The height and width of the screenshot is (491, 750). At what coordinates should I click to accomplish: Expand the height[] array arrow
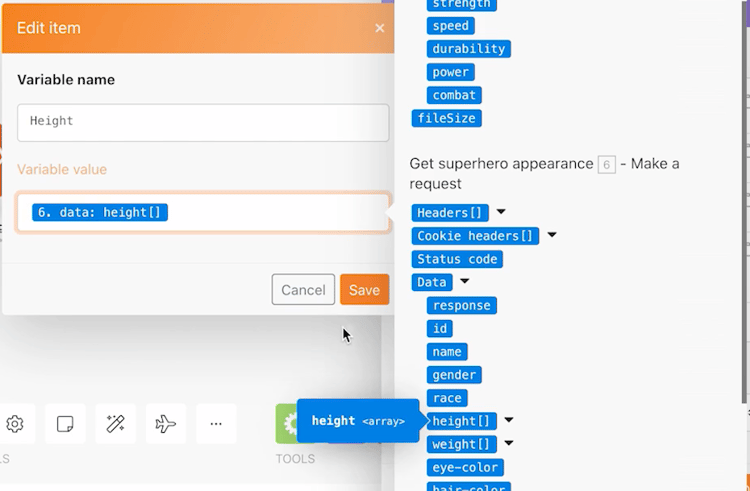(x=509, y=420)
